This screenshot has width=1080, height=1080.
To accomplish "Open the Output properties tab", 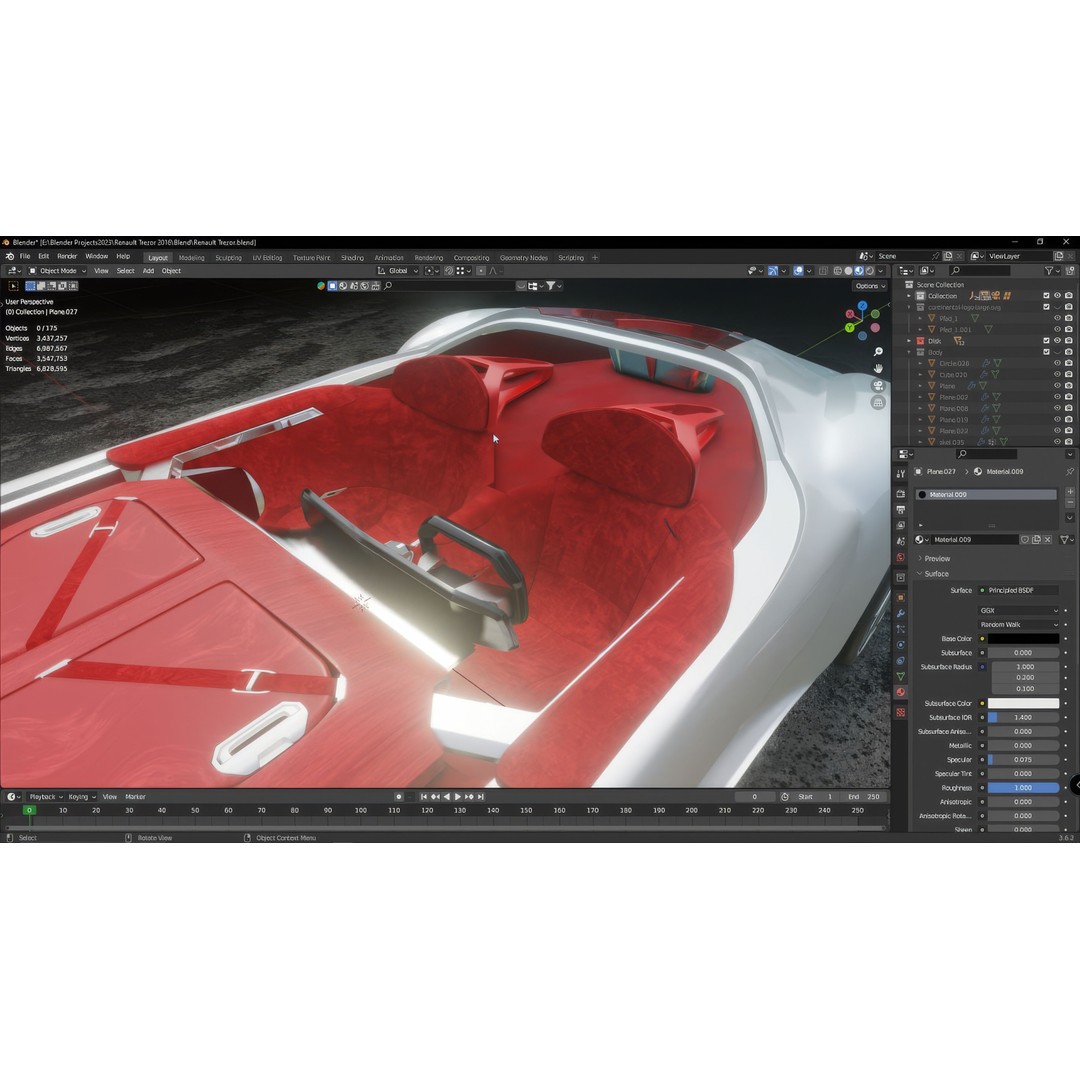I will click(x=900, y=510).
